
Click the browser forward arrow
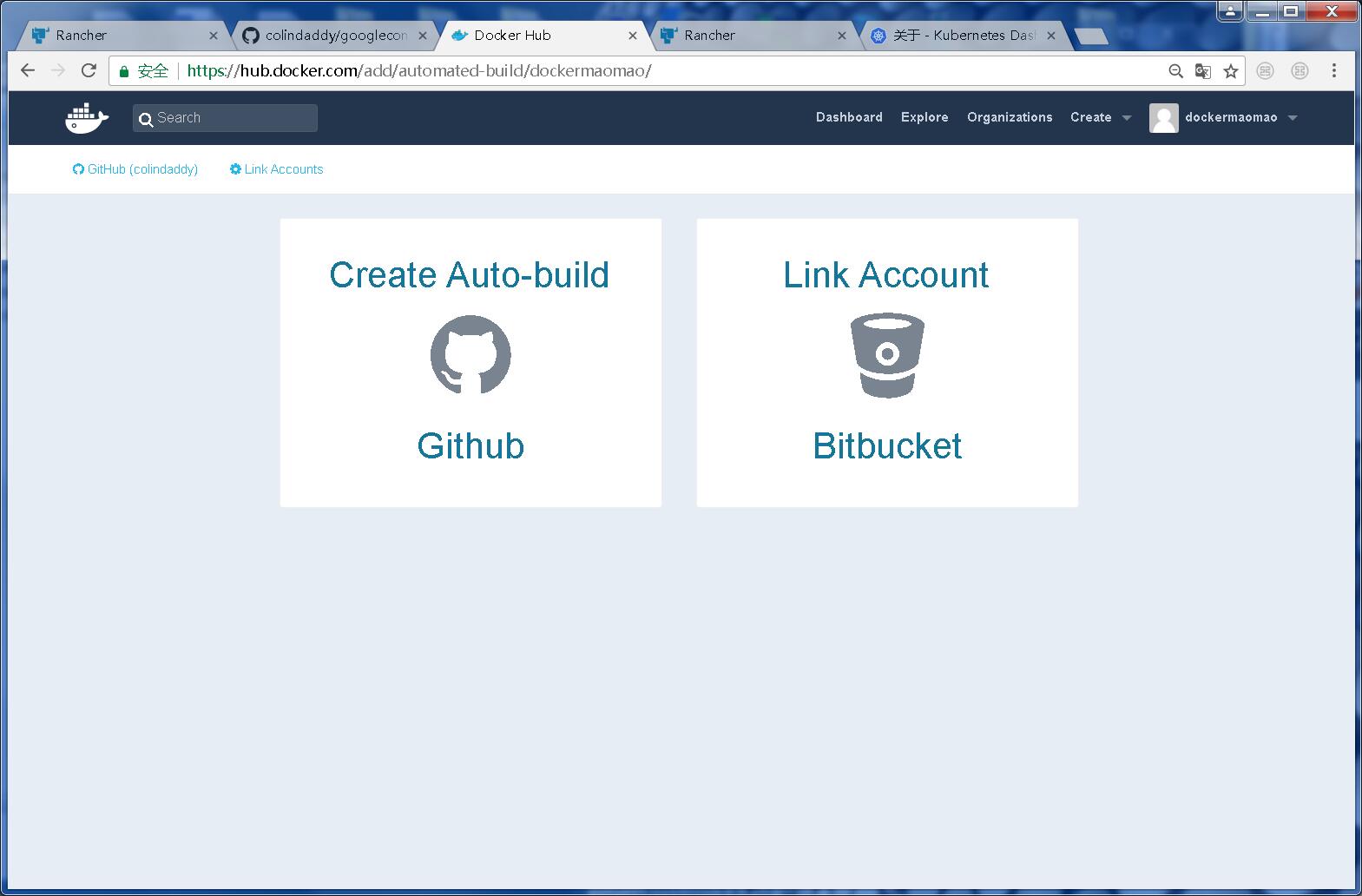pyautogui.click(x=58, y=71)
